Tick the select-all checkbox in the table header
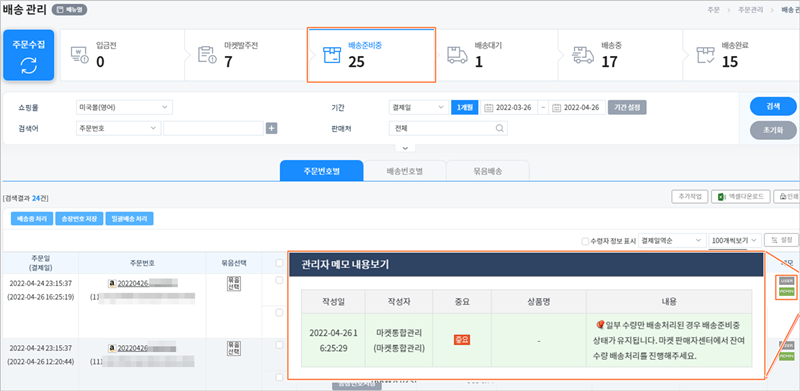Viewport: 800px width, 391px height. [x=279, y=263]
